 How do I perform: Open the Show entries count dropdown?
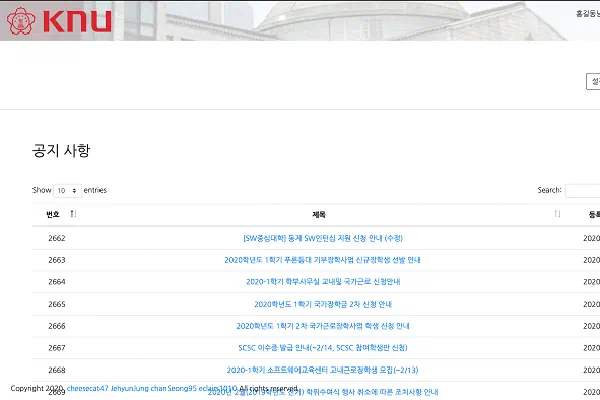[67, 190]
